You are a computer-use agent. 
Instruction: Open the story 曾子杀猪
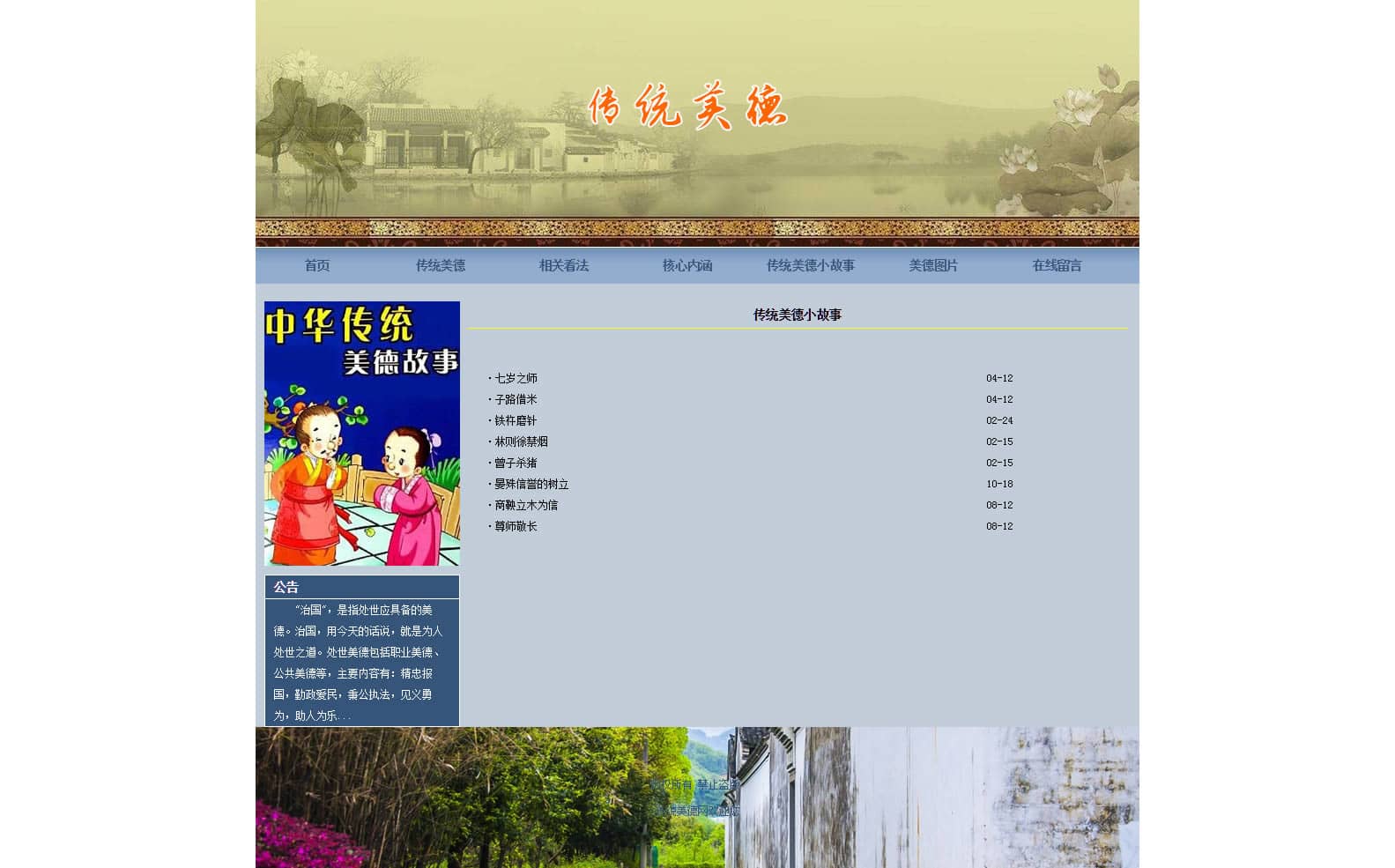pos(516,463)
